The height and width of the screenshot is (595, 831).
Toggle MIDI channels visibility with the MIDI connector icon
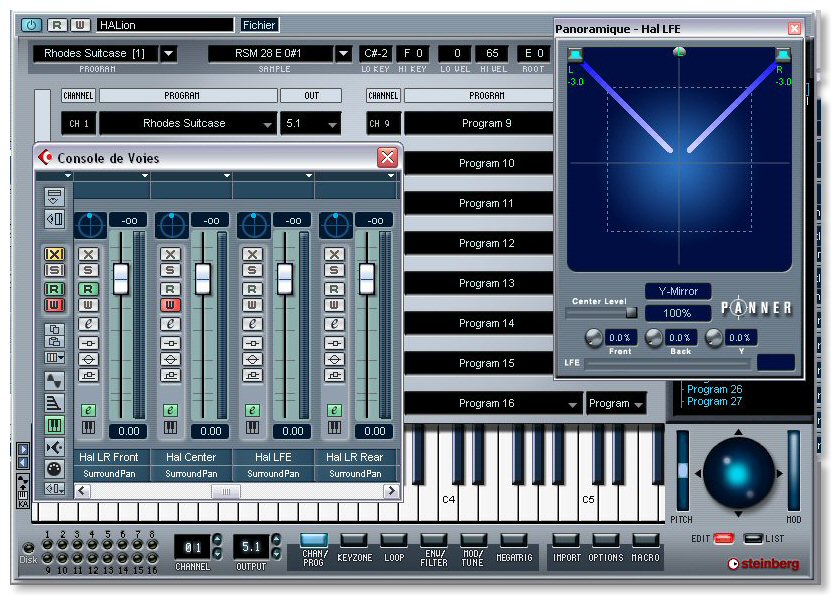(x=54, y=469)
